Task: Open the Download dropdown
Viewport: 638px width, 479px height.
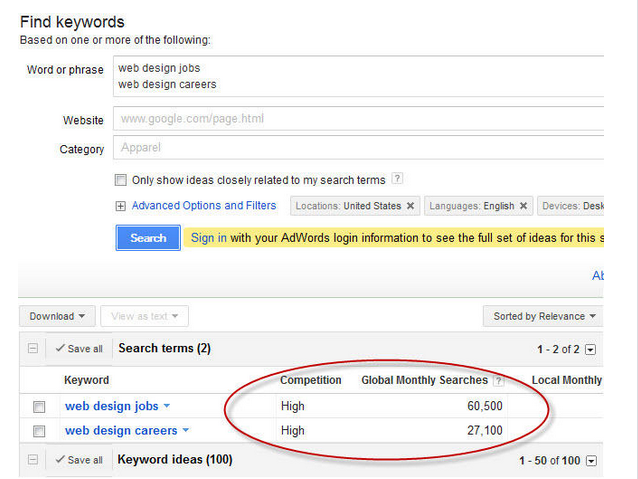Action: [57, 316]
